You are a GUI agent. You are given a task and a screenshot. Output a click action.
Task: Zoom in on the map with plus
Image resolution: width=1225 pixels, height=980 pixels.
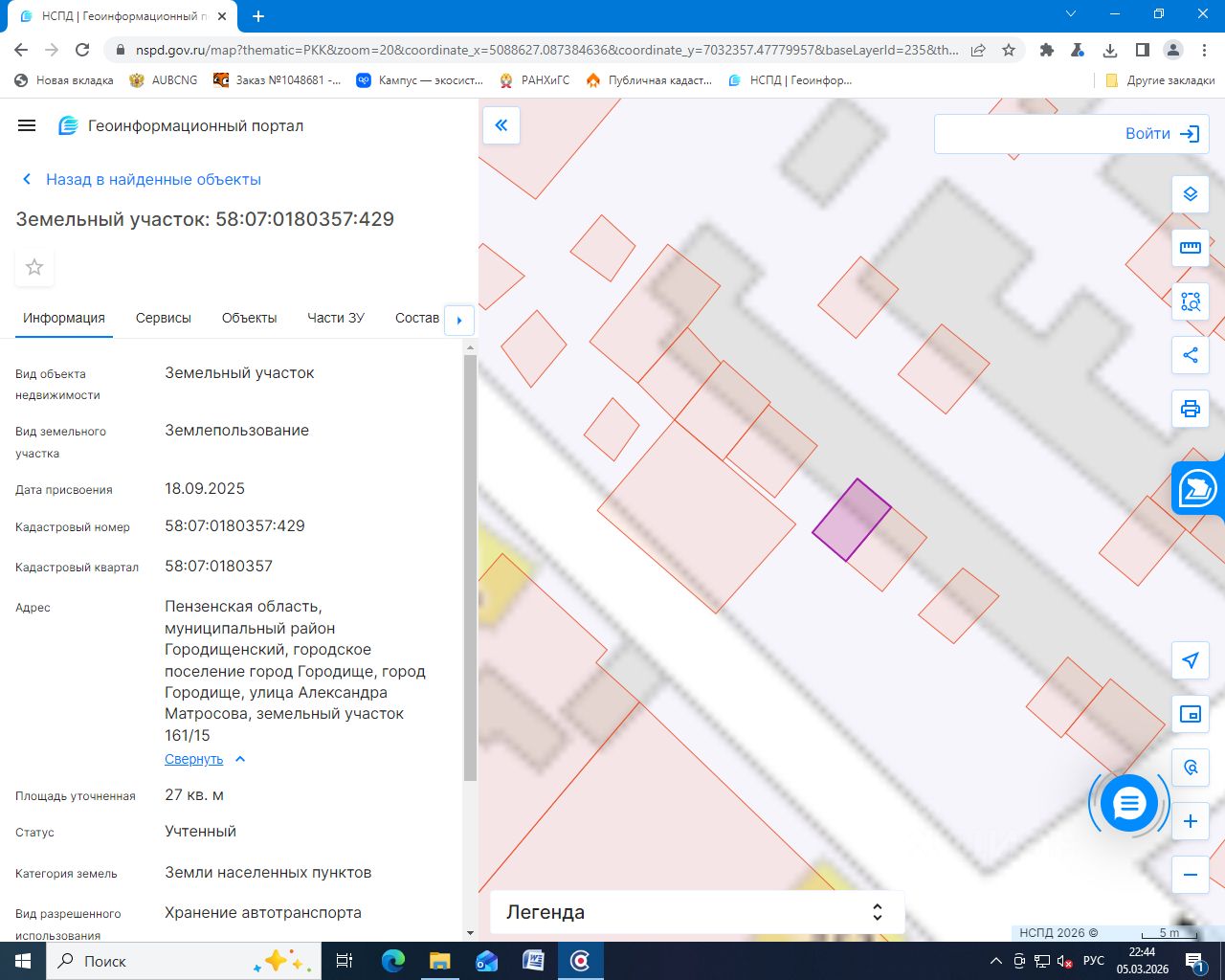tap(1191, 821)
